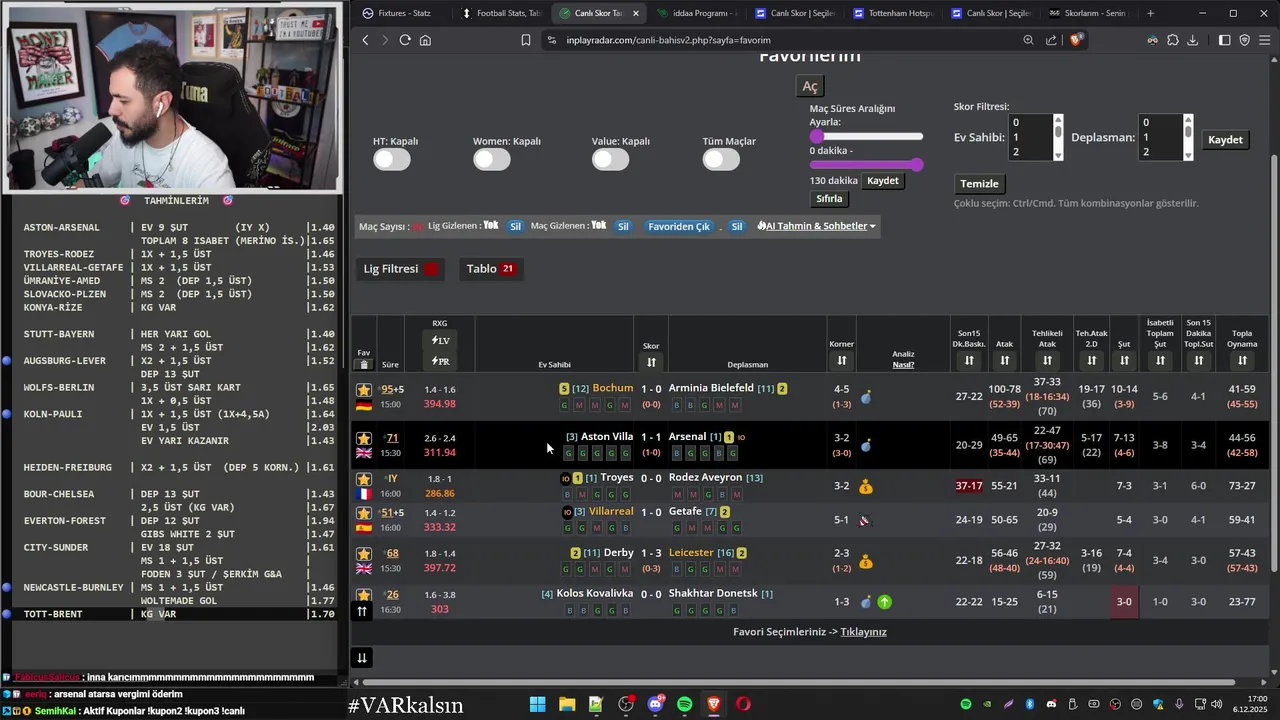Go back with the browser back arrow

(x=365, y=40)
